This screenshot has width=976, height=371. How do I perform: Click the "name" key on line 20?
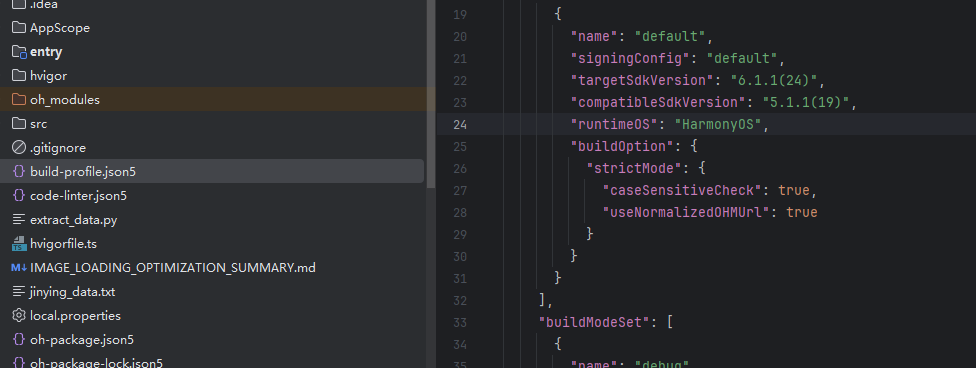coord(594,37)
